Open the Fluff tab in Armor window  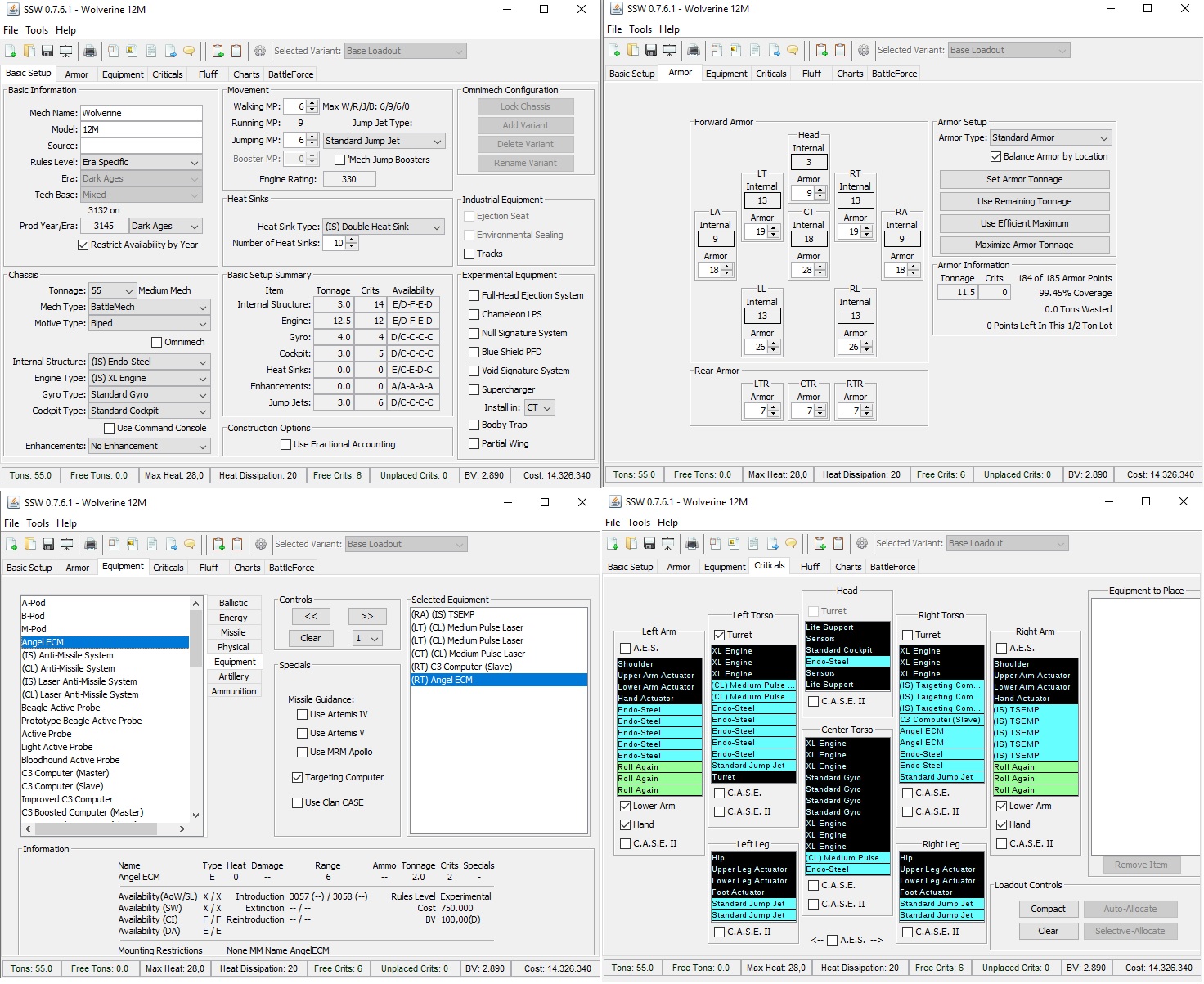(811, 74)
